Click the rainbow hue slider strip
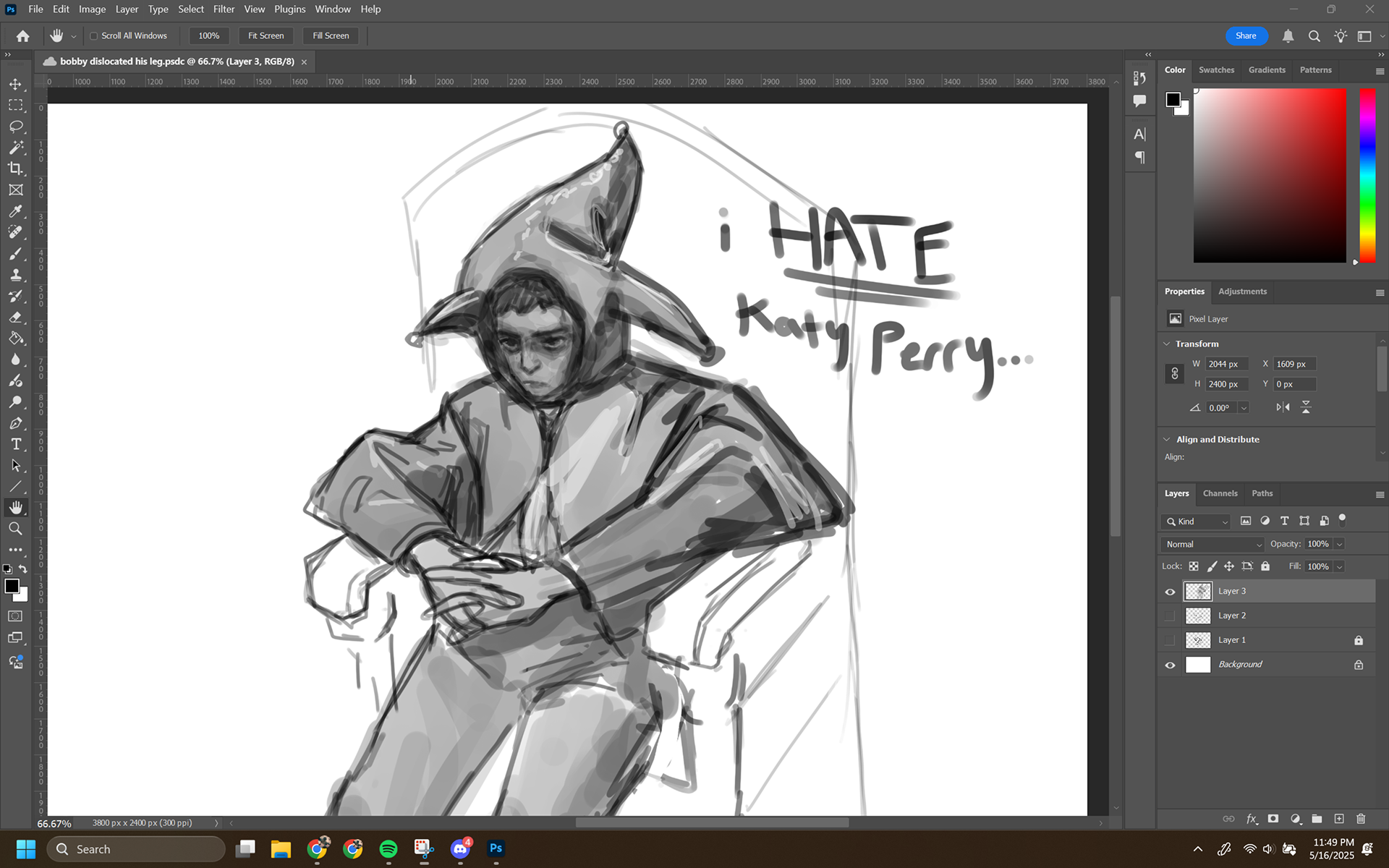 [x=1367, y=175]
